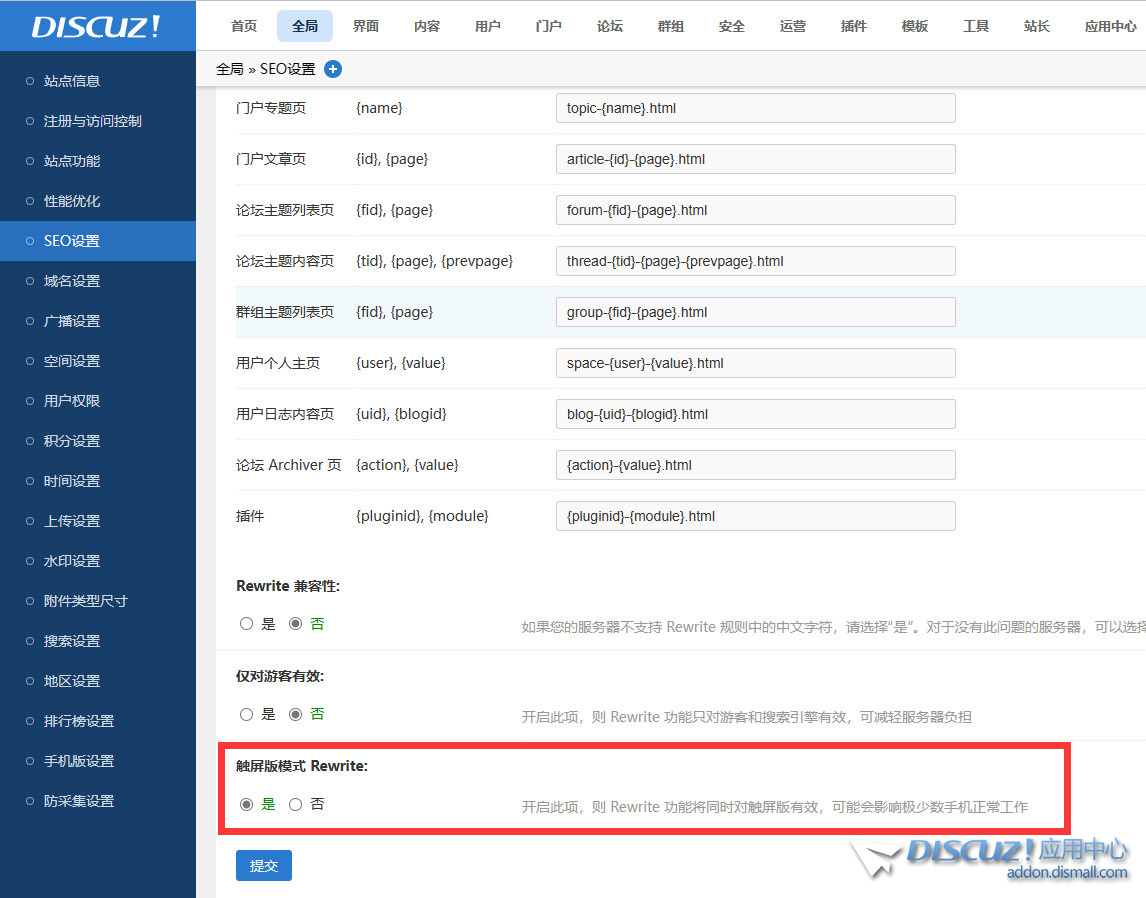Open the 论坛 tab in top navigation
Image resolution: width=1146 pixels, height=898 pixels.
click(609, 26)
